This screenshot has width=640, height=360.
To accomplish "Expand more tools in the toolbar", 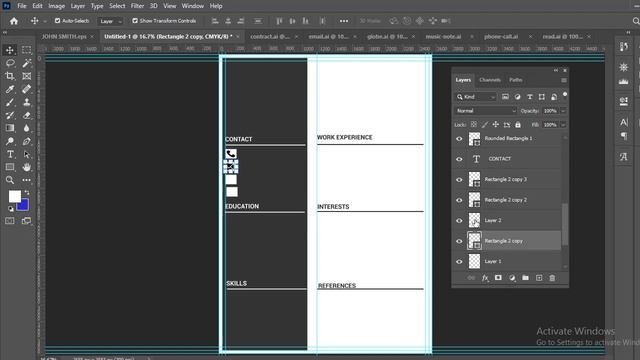I will (27, 180).
